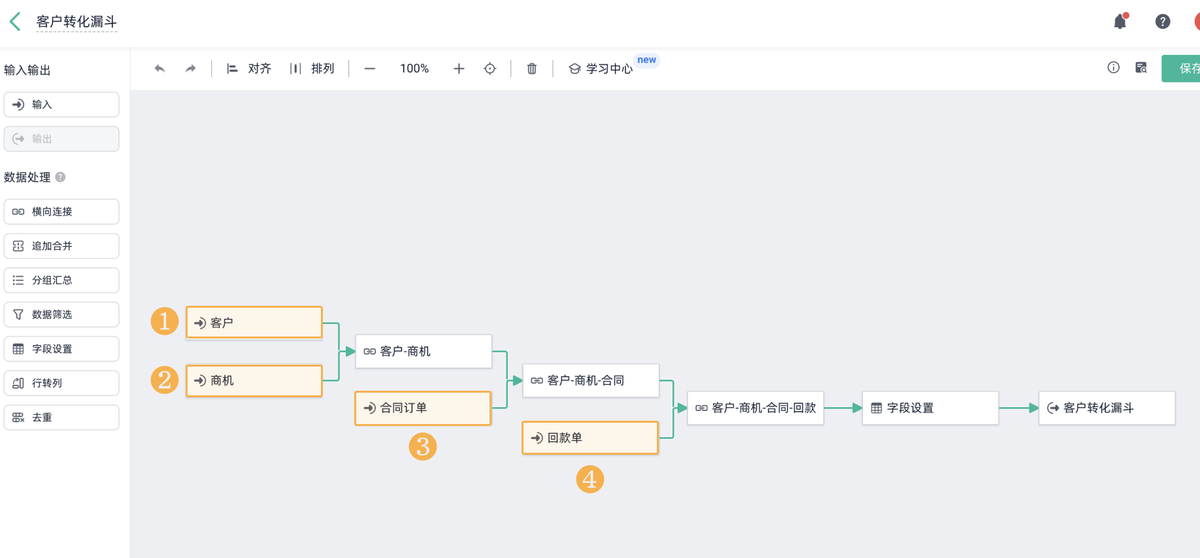The height and width of the screenshot is (558, 1200).
Task: Go back using the green back arrow
Action: pos(14,21)
